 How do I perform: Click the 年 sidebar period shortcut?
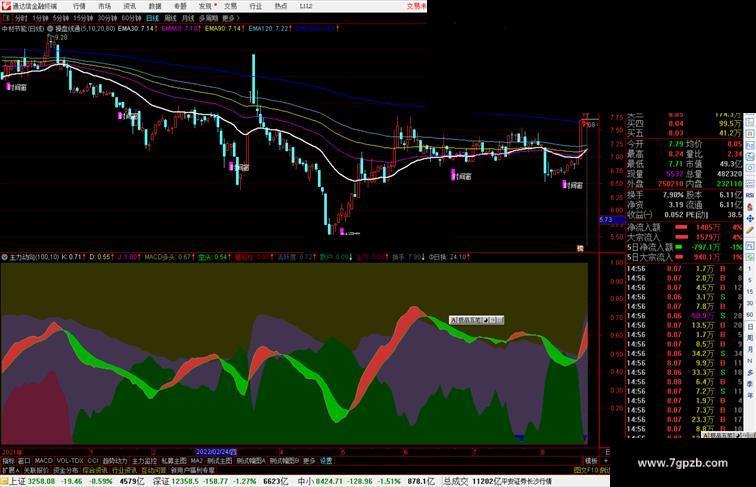(750, 396)
